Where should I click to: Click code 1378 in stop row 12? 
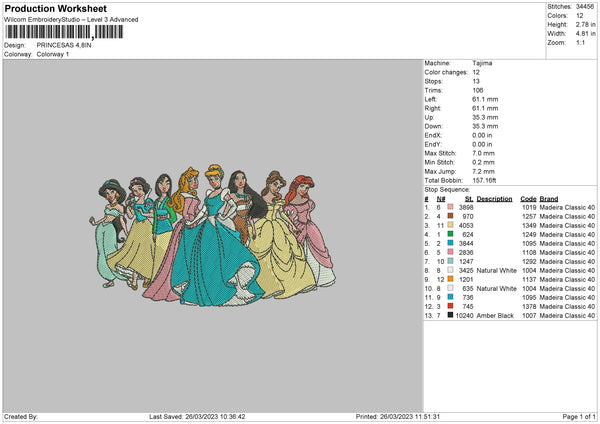[x=529, y=307]
